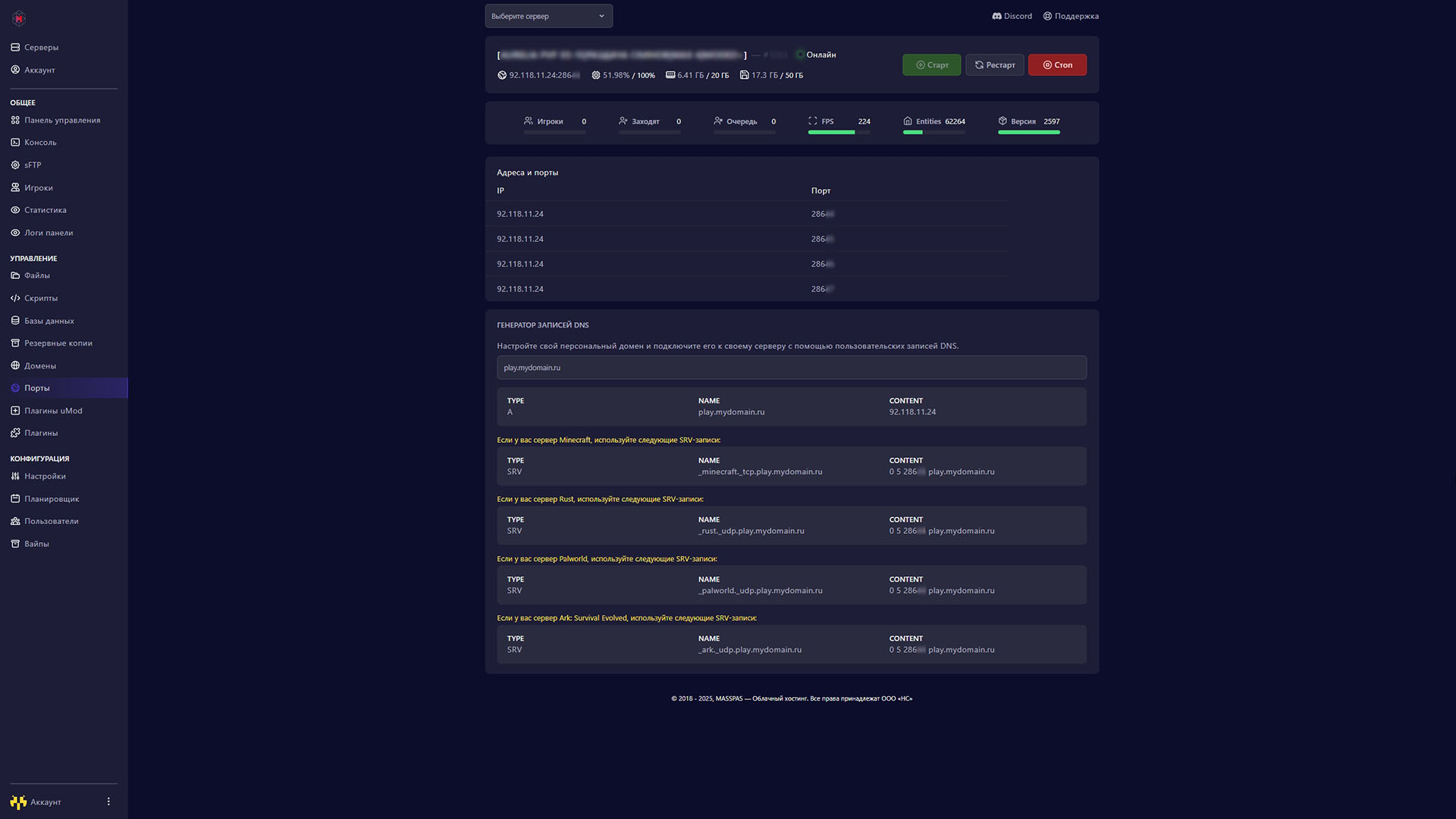
Task: Open the sFTP section icon
Action: (15, 165)
